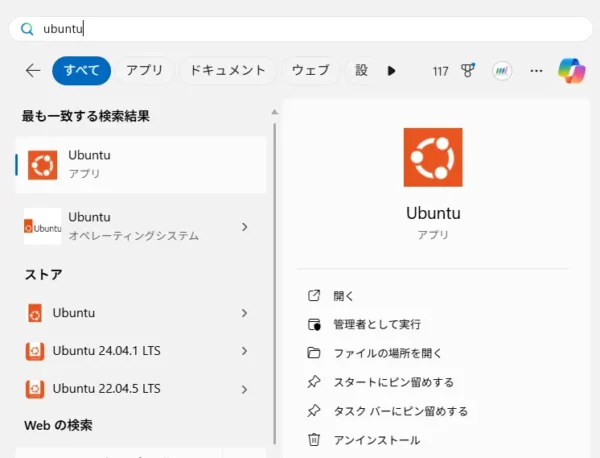
Task: Select the ウェブ filter tab
Action: [x=310, y=70]
